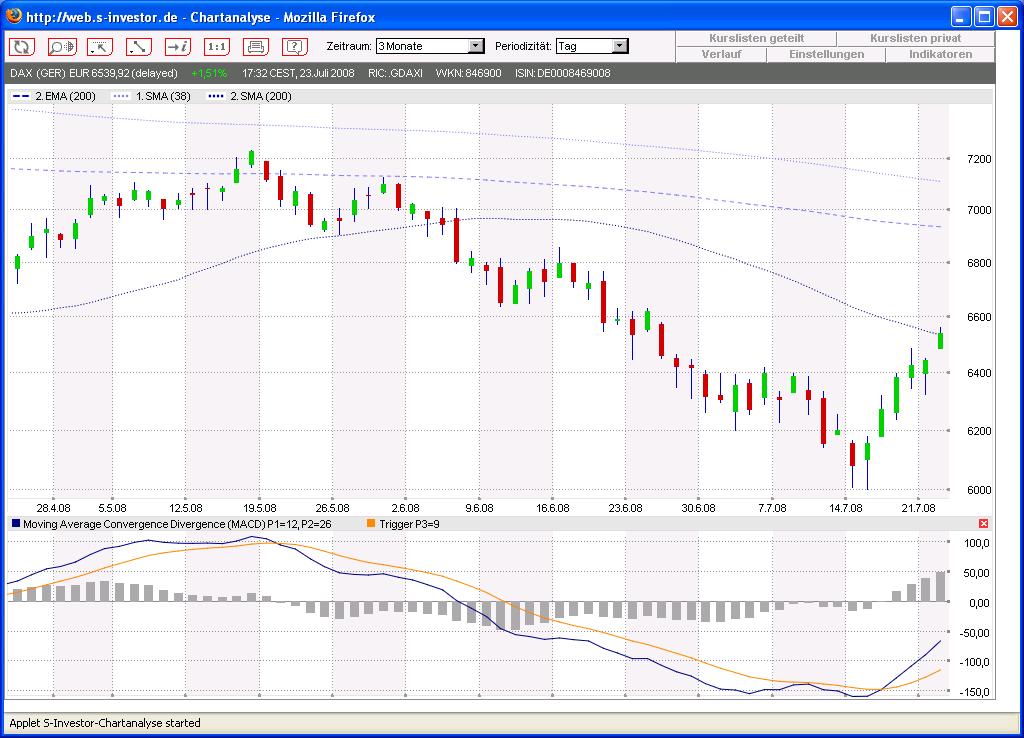Select the magnifier zoom tool
This screenshot has width=1024, height=738.
click(x=61, y=46)
